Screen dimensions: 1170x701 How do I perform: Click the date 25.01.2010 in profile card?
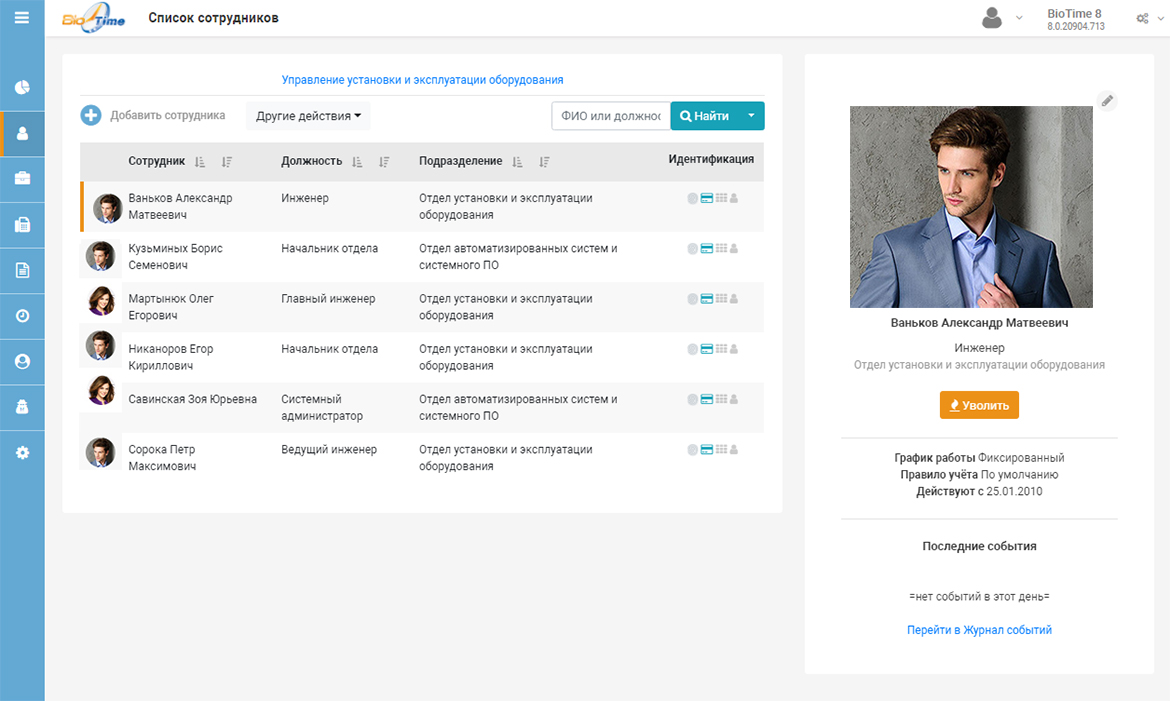point(1014,491)
